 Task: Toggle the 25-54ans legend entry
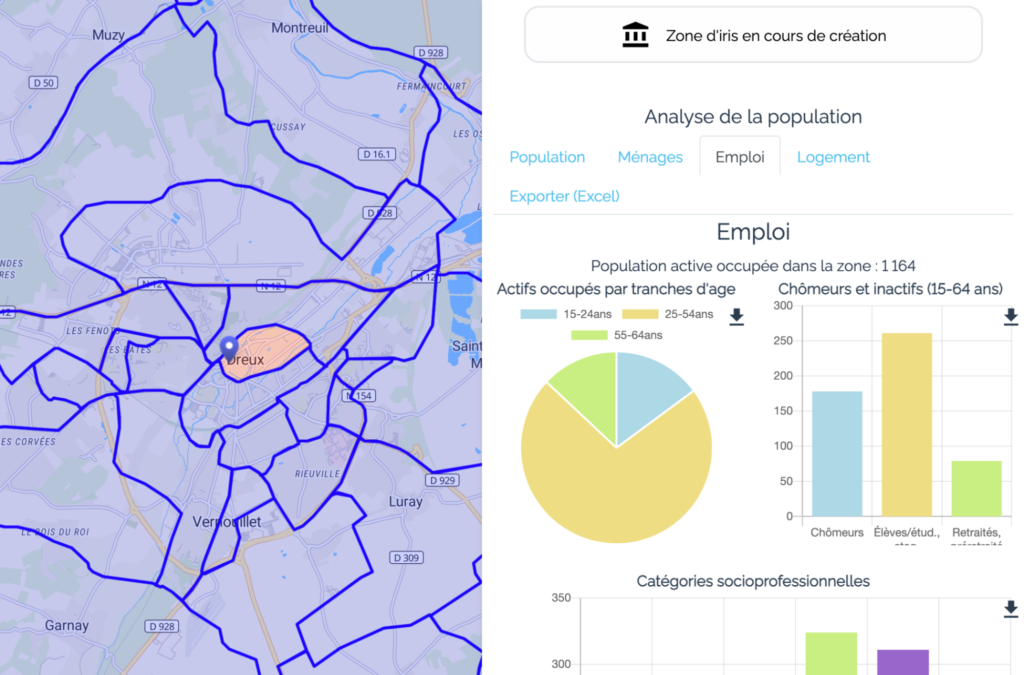click(x=670, y=313)
